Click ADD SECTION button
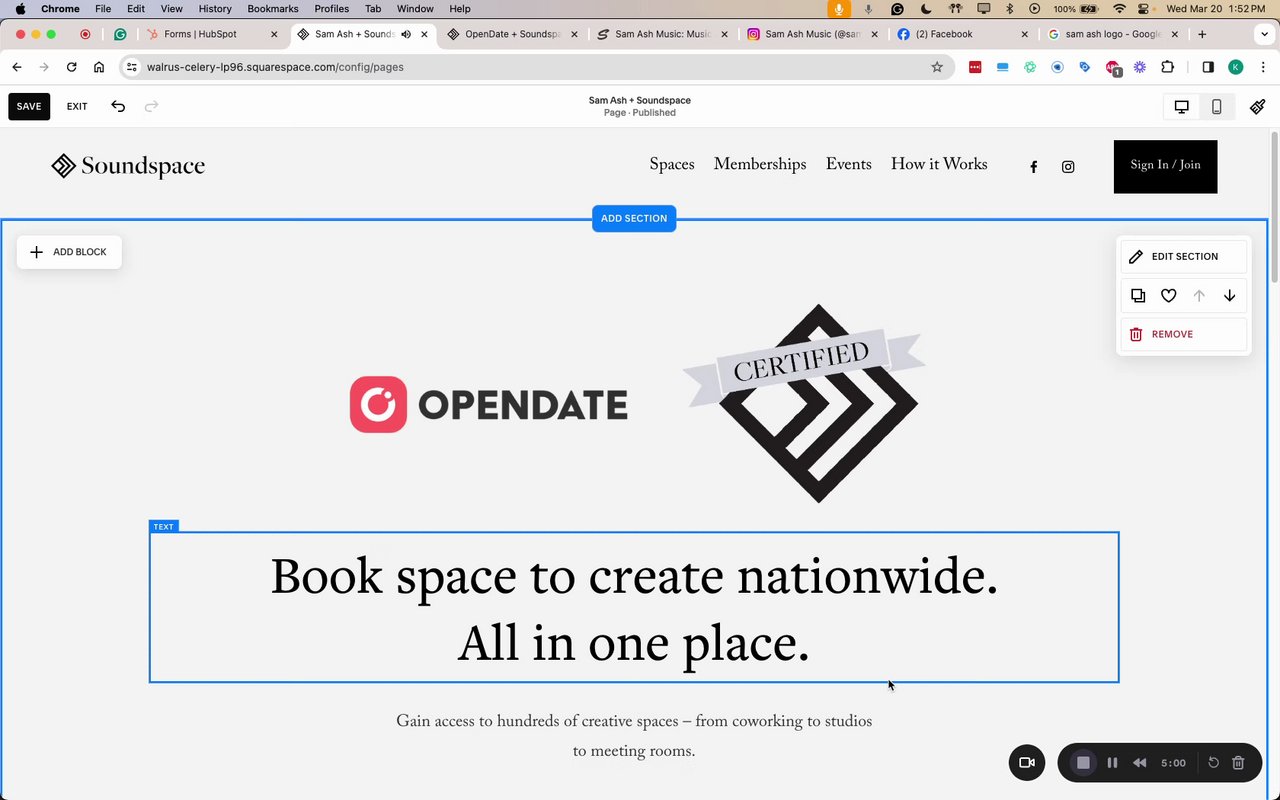Screen dimensions: 1280x800 point(634,218)
